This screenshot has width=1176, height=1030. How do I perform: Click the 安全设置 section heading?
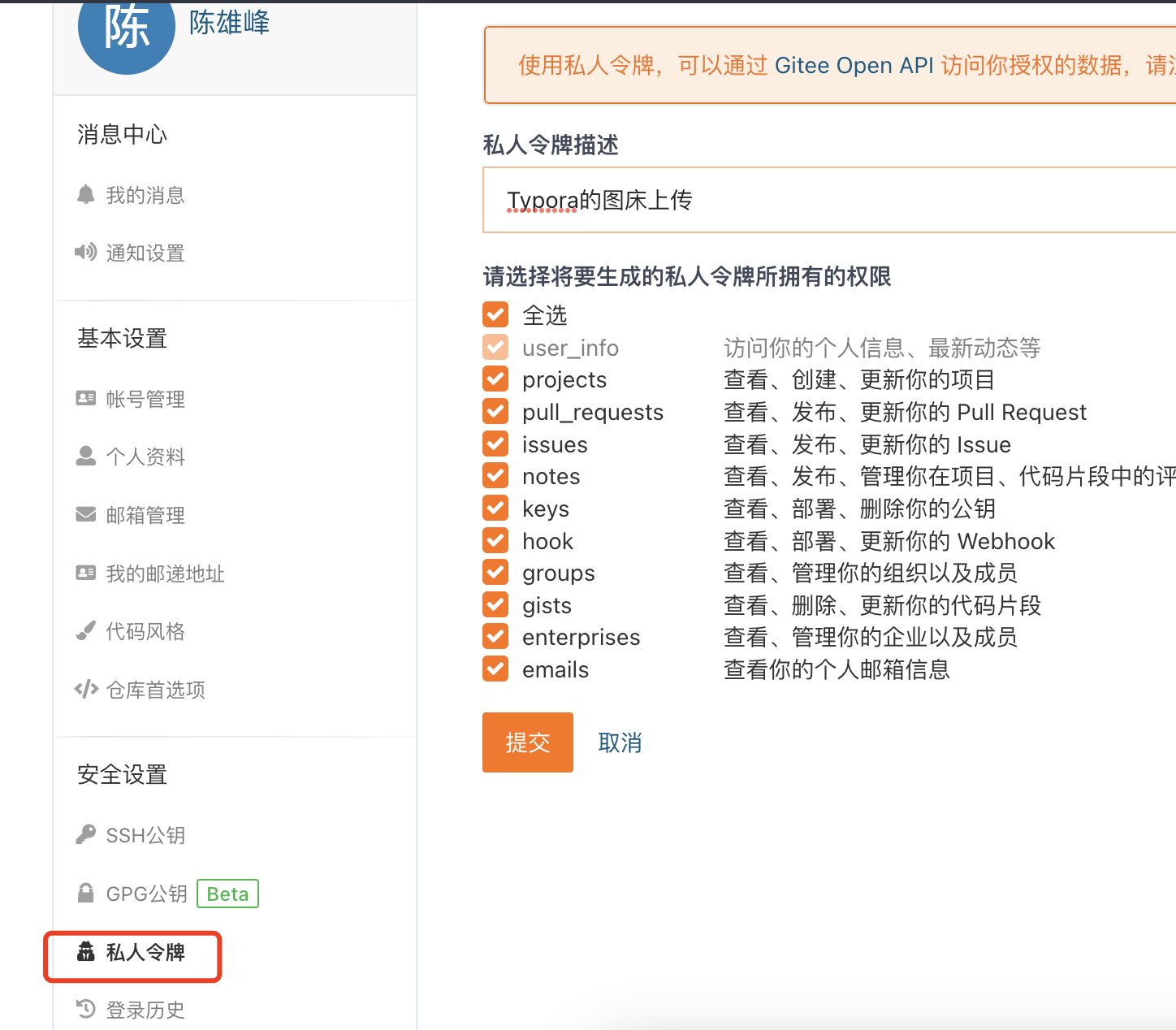tap(122, 774)
